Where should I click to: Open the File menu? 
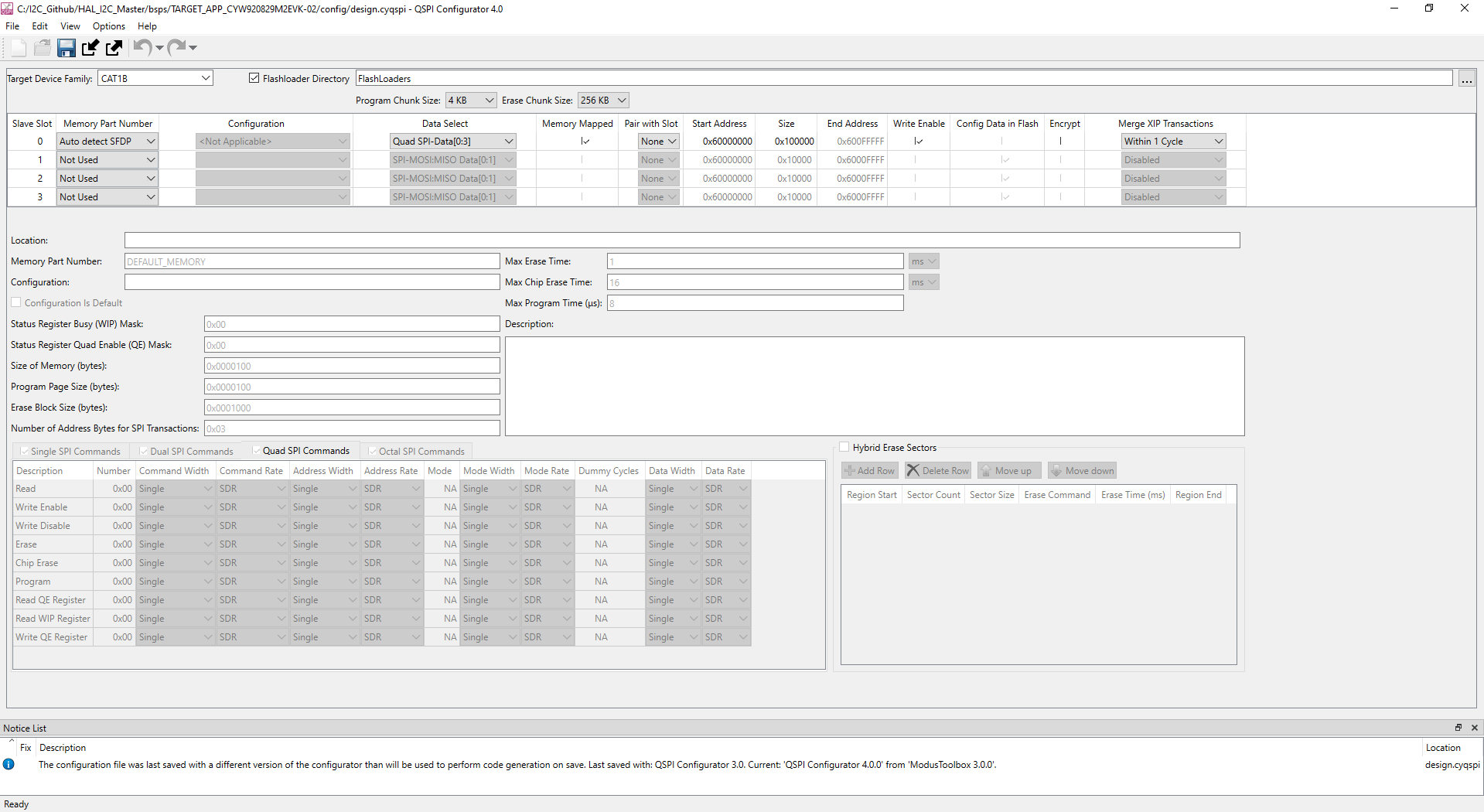(12, 26)
